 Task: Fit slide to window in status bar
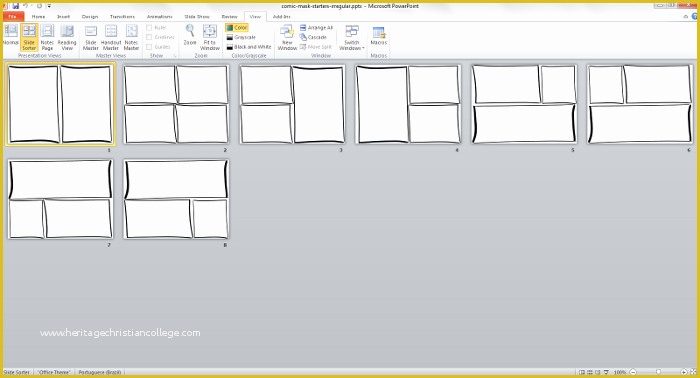(x=693, y=372)
